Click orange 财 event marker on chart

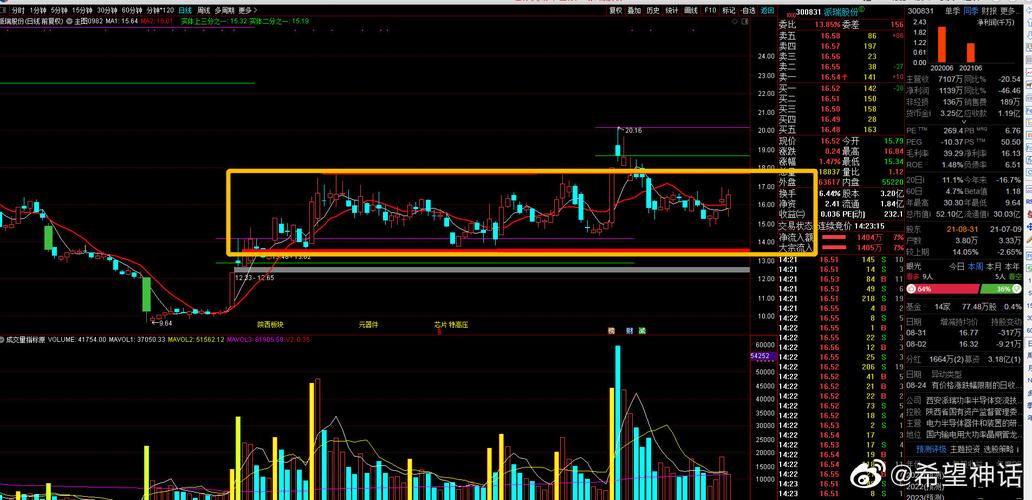point(631,331)
